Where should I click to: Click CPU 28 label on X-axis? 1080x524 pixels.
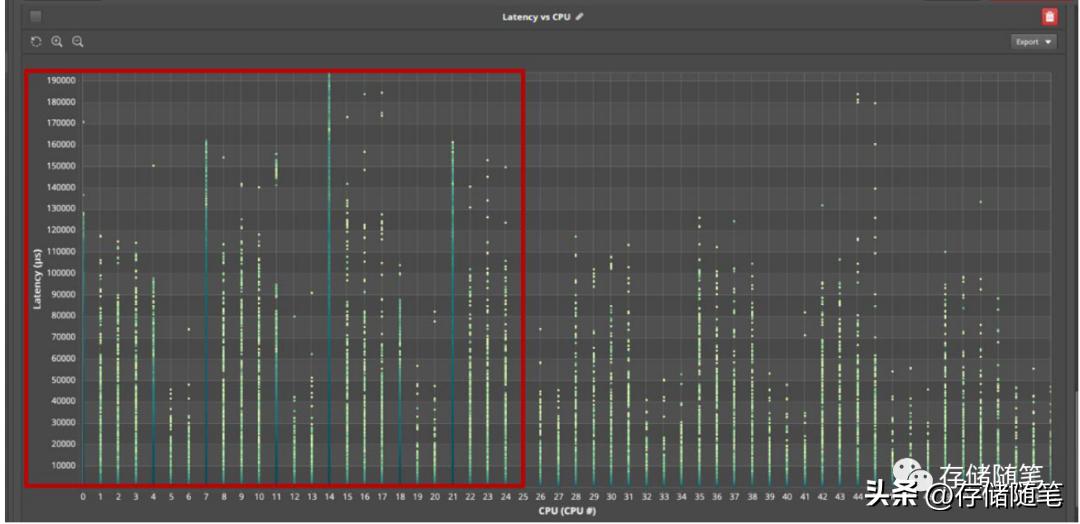click(x=575, y=496)
